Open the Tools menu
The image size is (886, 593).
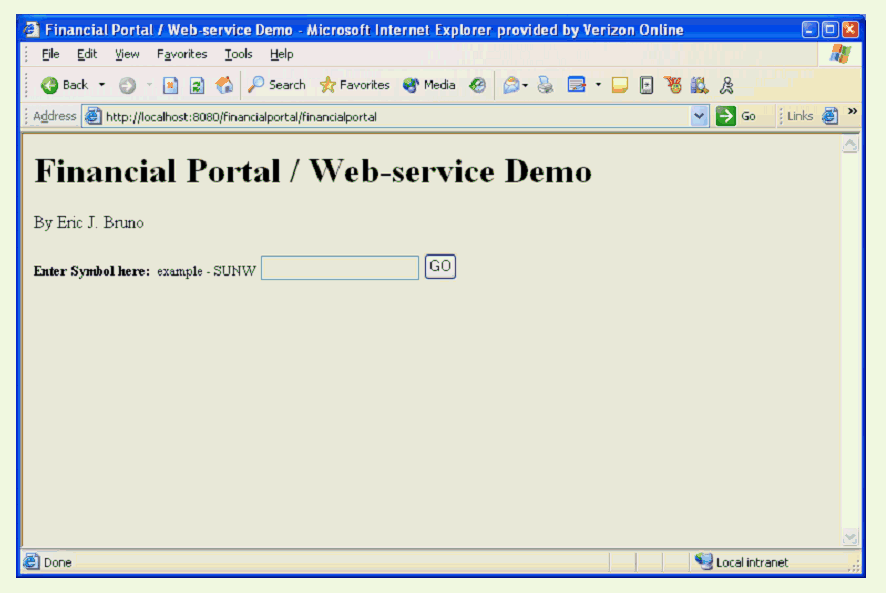coord(238,54)
